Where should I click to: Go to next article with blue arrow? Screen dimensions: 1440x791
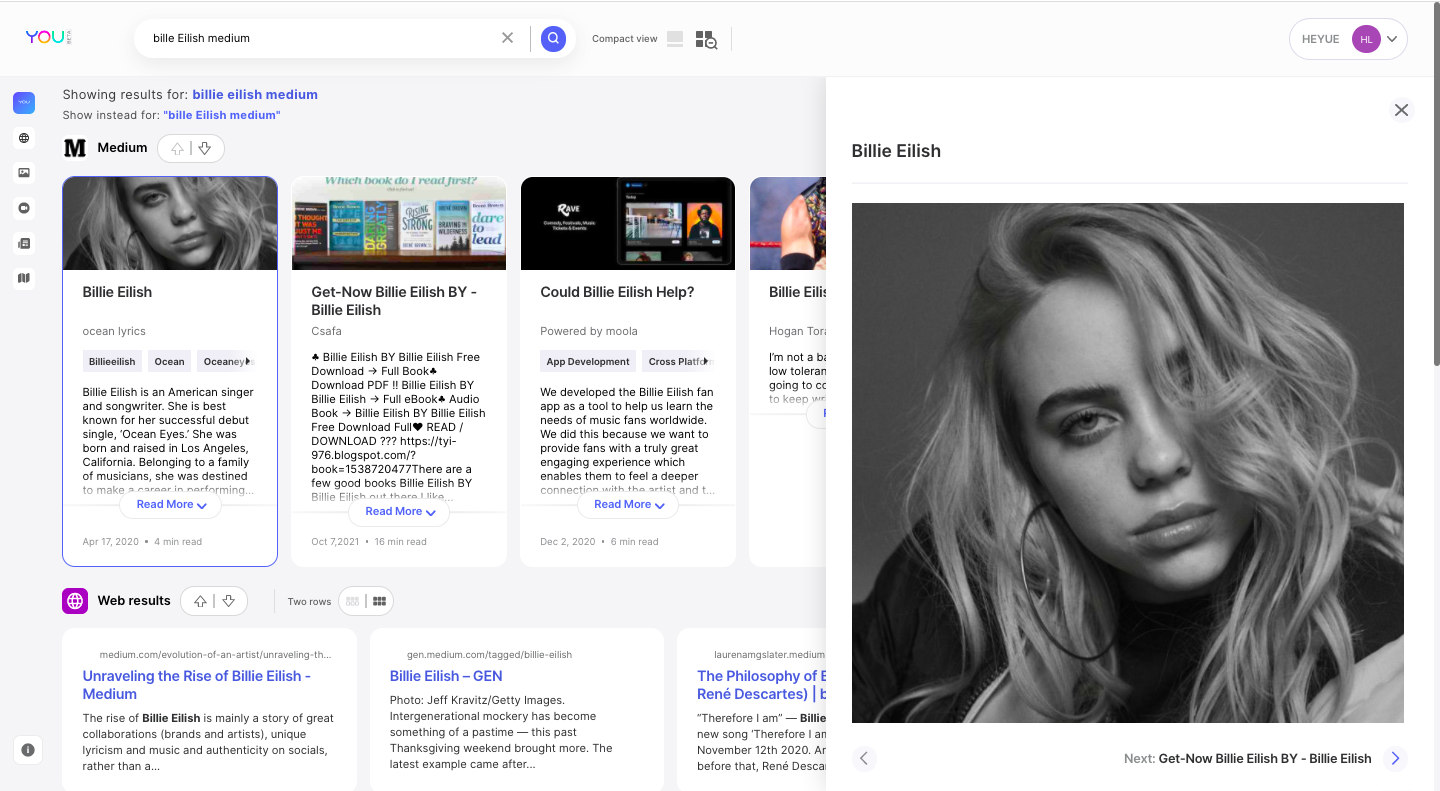(x=1395, y=758)
